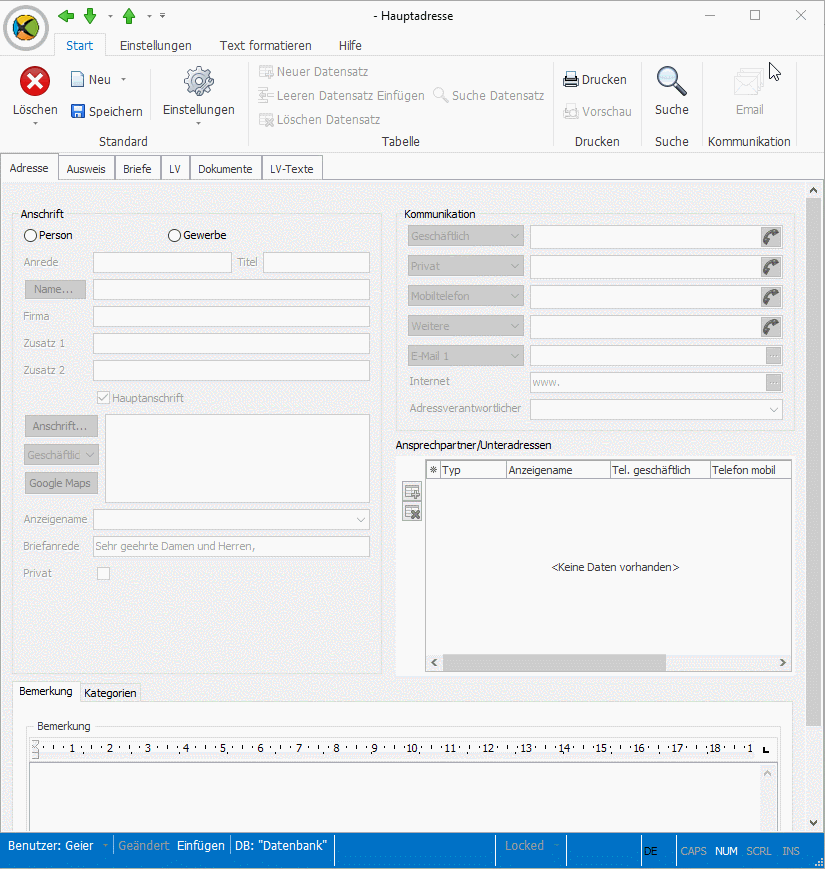Click the green down arrow icon
Screen dimensions: 825x869
point(90,16)
